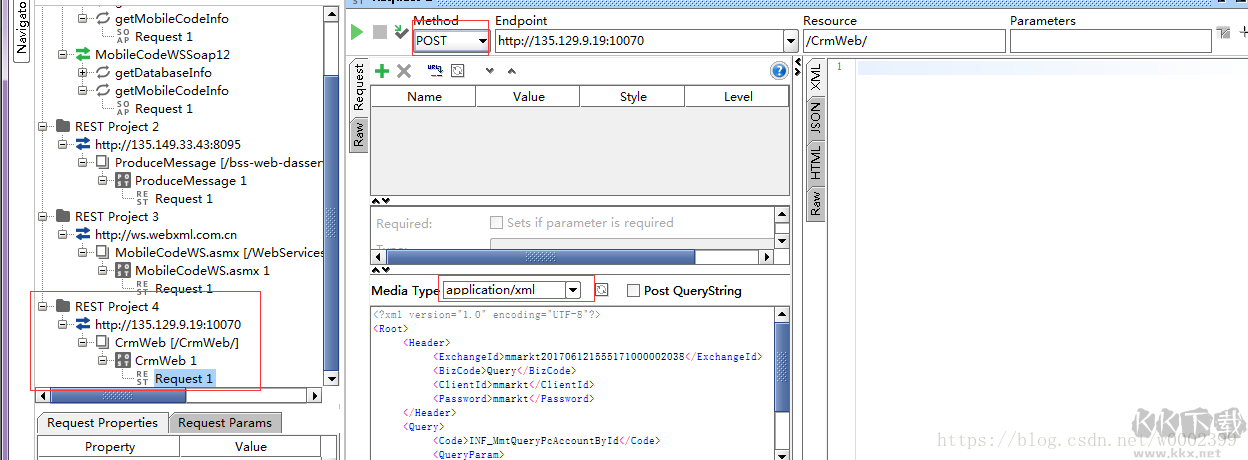Screen dimensions: 1248x460
Task: Enable the Post QueryString checkbox
Action: click(x=633, y=290)
